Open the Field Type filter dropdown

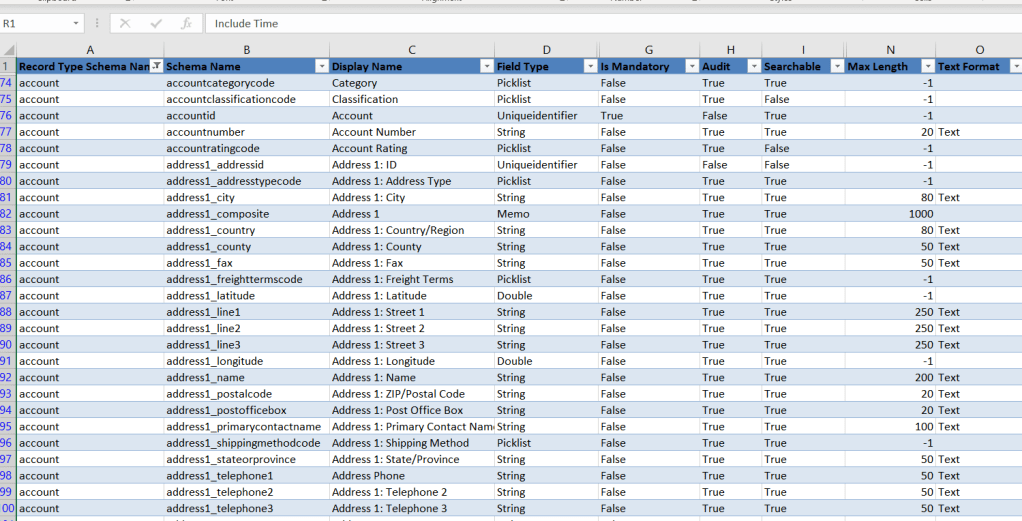pyautogui.click(x=589, y=66)
